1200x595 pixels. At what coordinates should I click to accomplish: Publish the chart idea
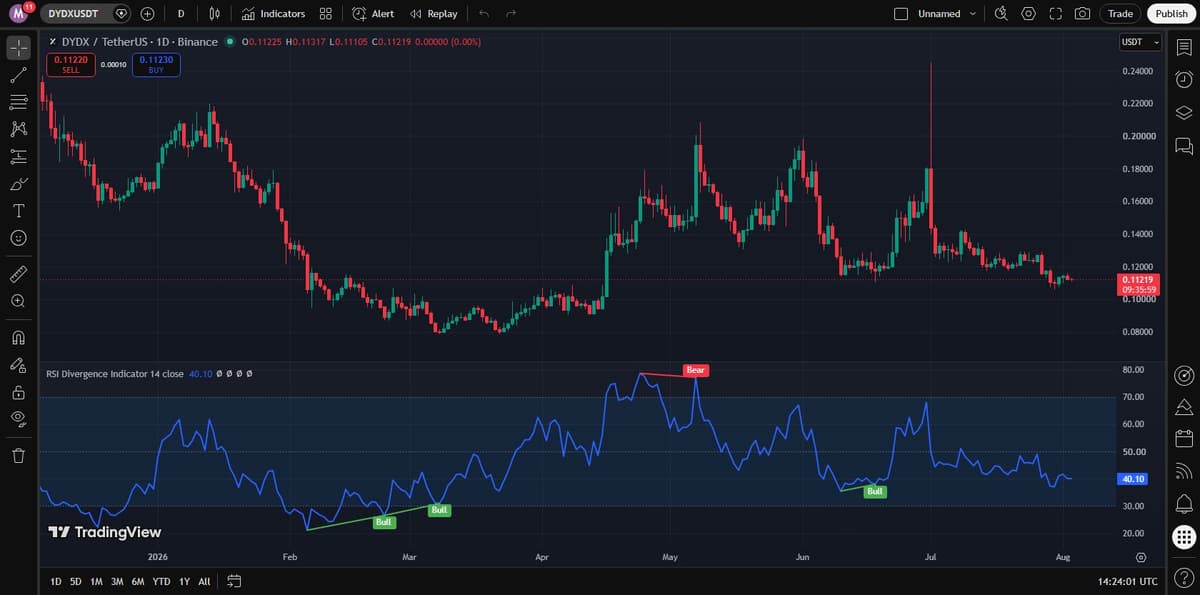[x=1171, y=14]
